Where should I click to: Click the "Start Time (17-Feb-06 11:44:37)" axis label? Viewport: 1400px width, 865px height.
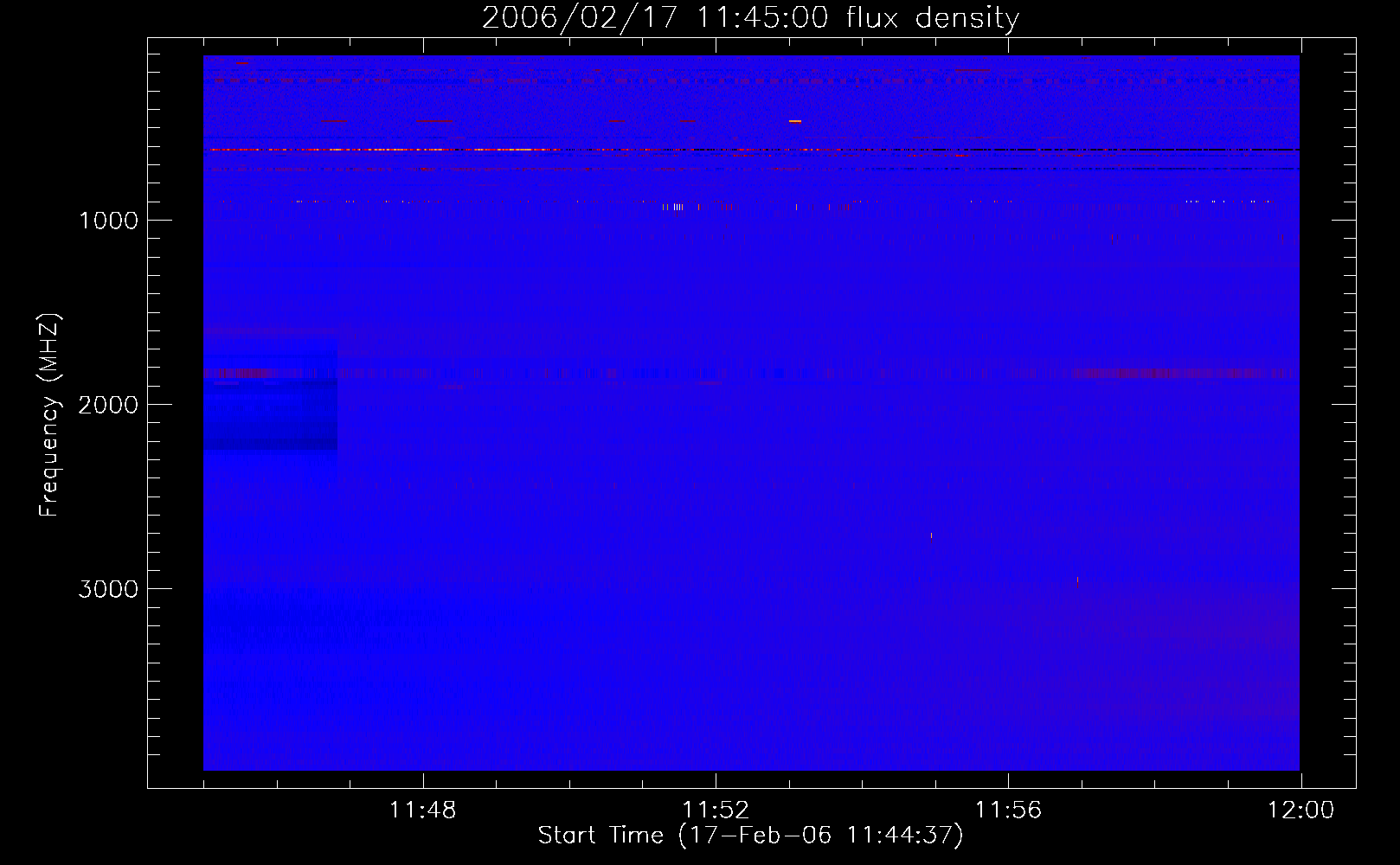[x=750, y=836]
